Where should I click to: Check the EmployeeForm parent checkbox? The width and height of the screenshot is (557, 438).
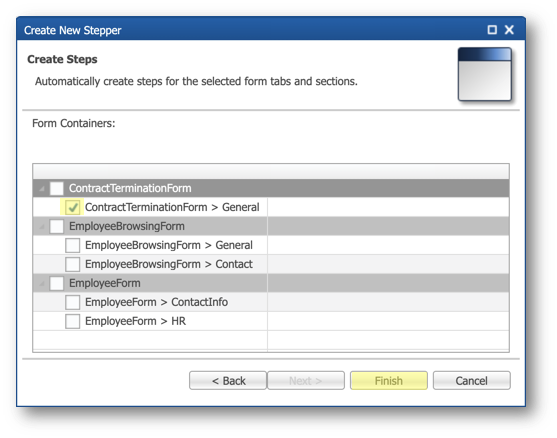click(x=56, y=283)
